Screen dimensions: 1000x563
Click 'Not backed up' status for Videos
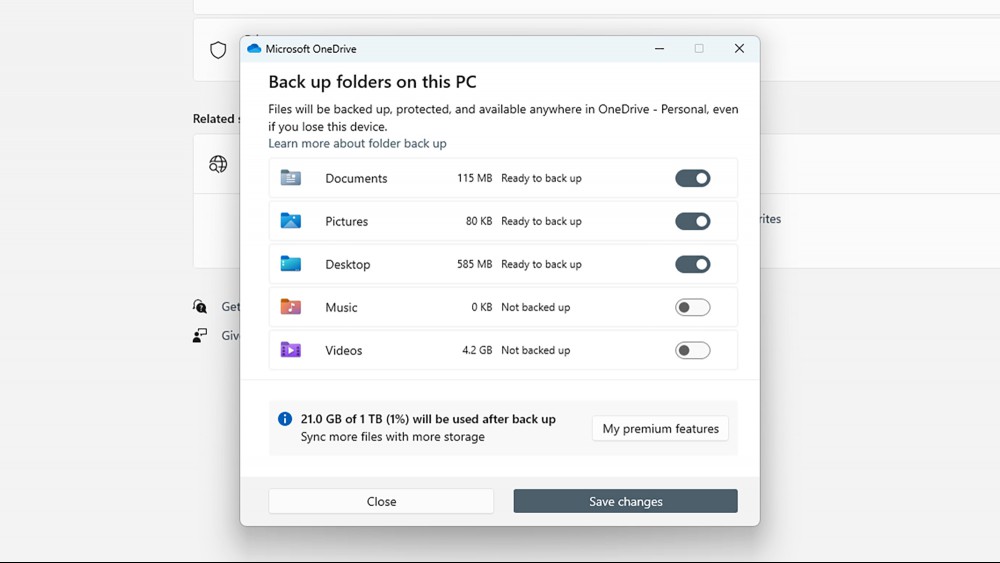point(536,349)
